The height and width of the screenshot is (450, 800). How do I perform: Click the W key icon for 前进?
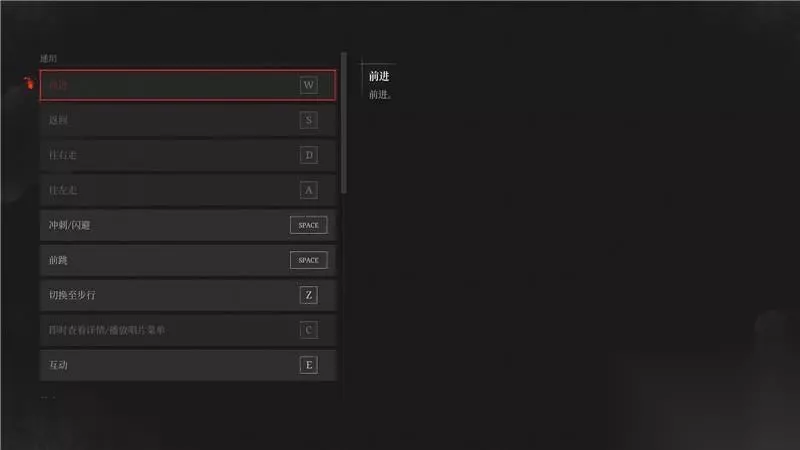309,85
